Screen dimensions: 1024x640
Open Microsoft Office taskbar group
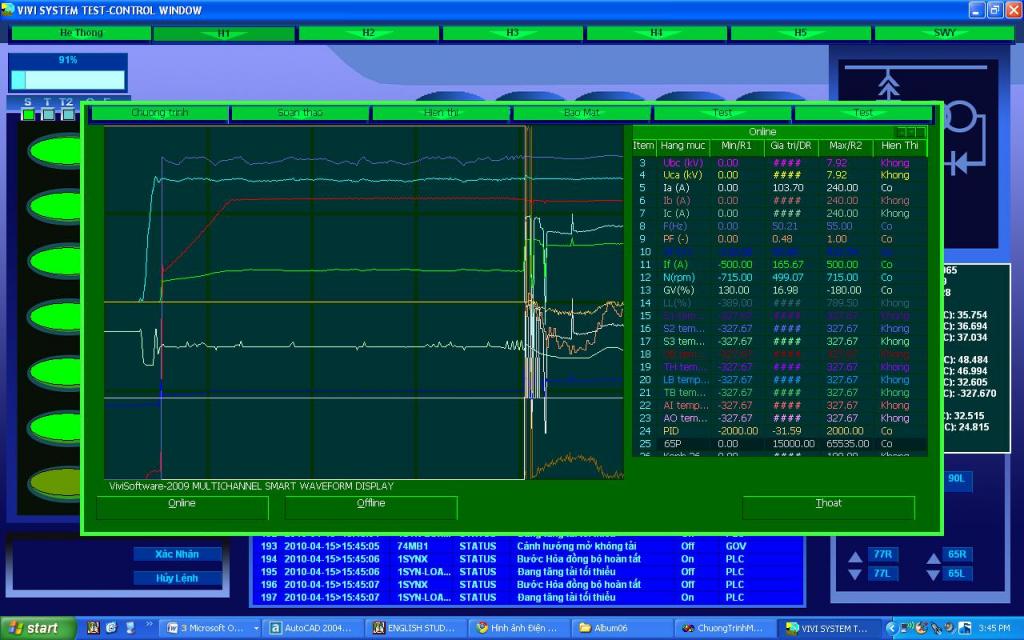[x=210, y=628]
